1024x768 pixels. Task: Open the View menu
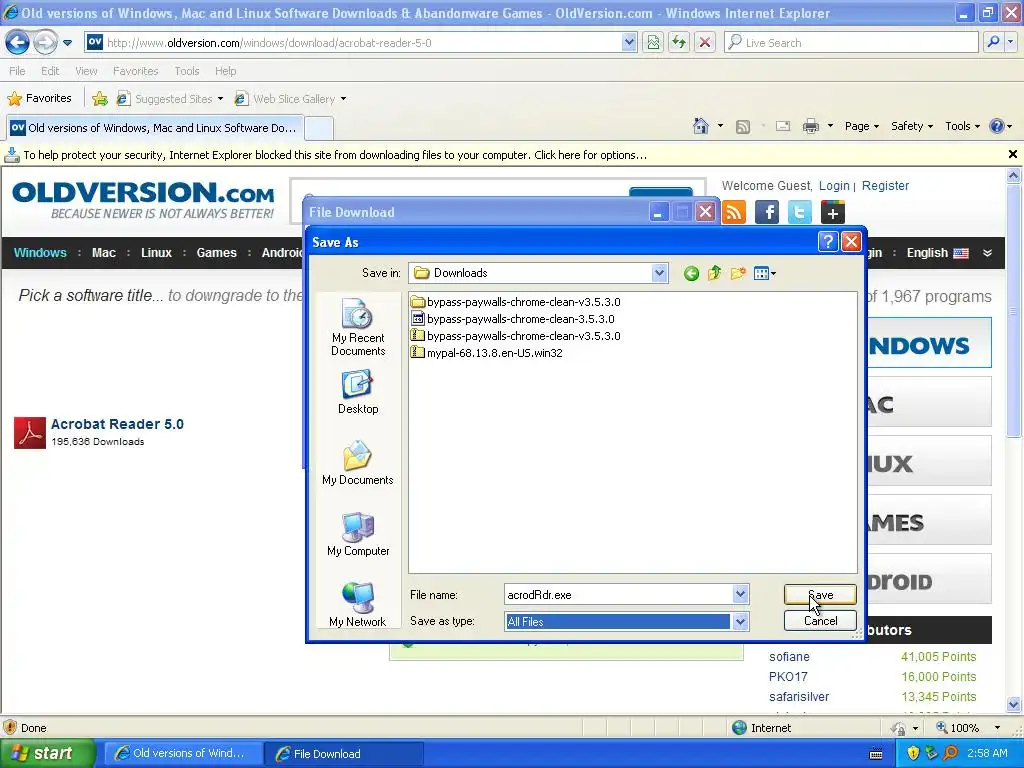86,71
